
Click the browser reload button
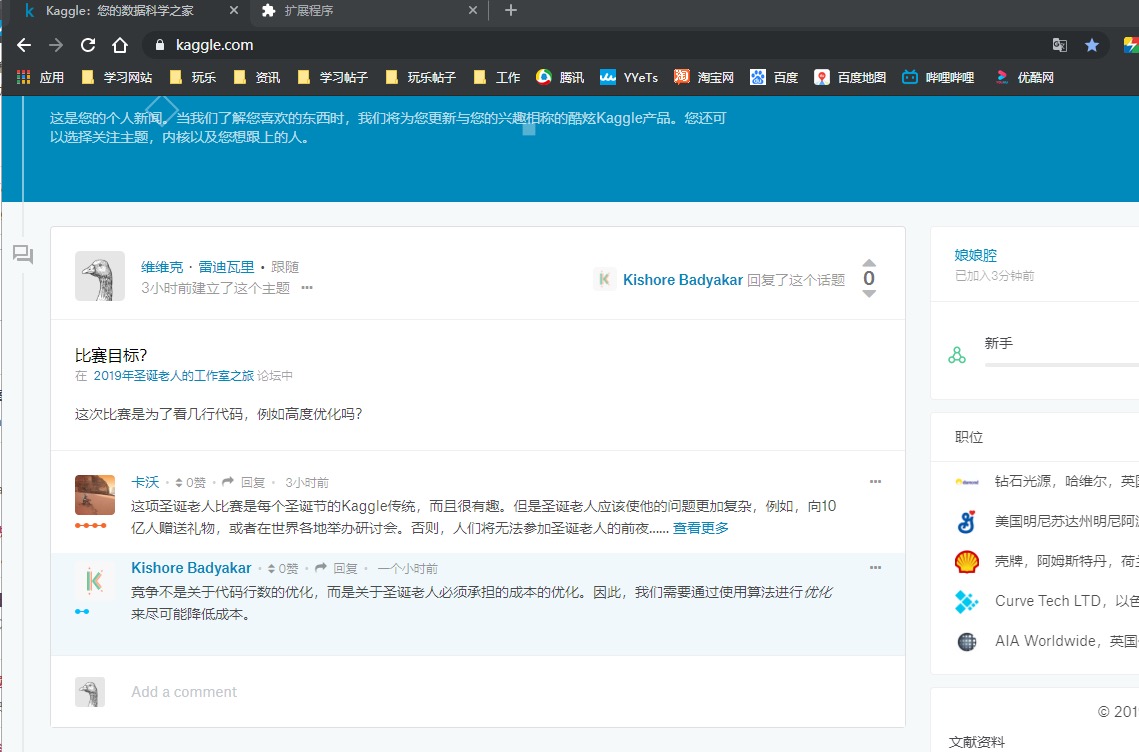(88, 45)
